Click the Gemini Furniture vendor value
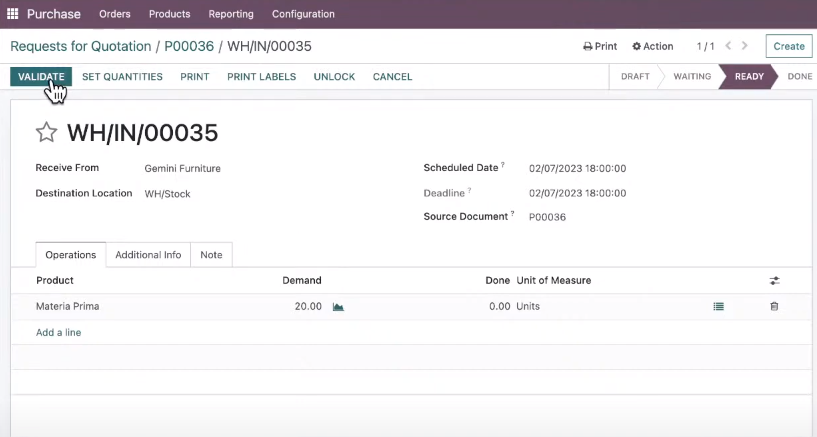The image size is (817, 437). [182, 168]
